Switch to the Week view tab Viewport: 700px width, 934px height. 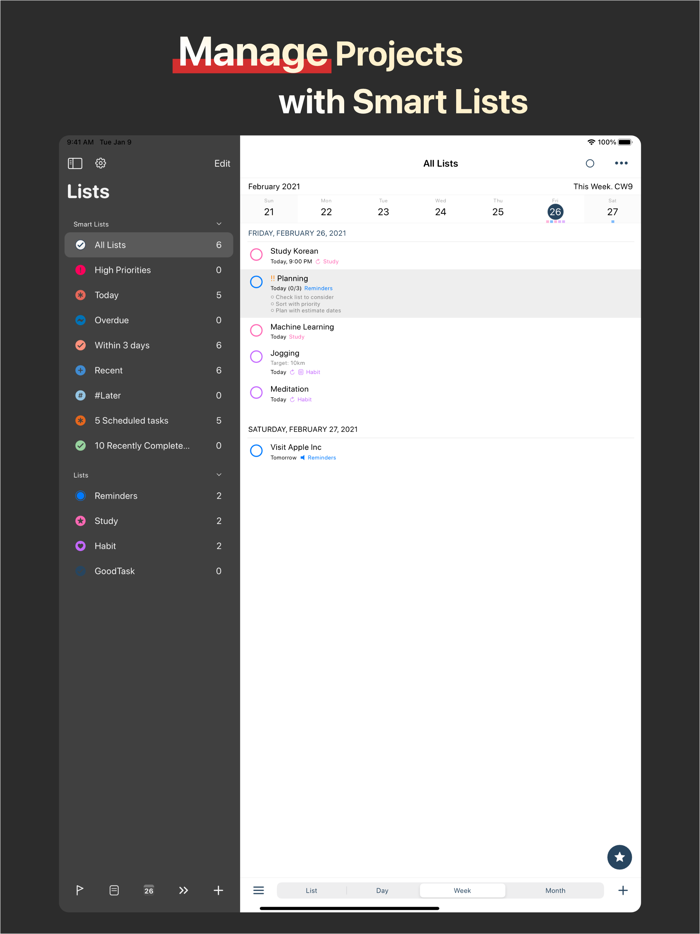(x=462, y=891)
